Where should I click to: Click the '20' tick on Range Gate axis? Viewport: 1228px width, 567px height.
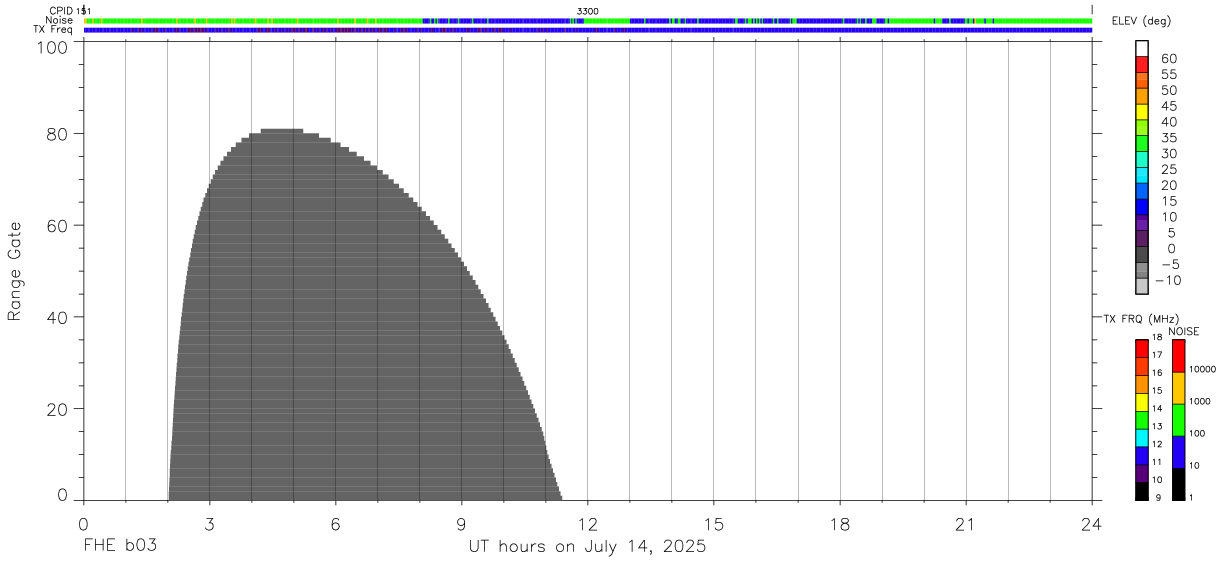(x=59, y=410)
